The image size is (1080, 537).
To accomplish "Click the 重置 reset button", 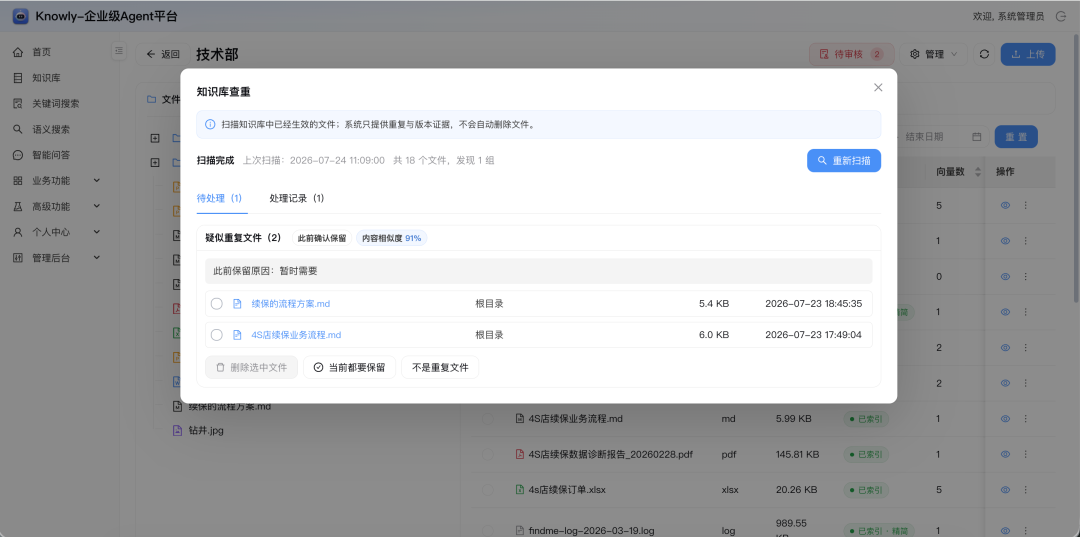I will [x=1016, y=137].
